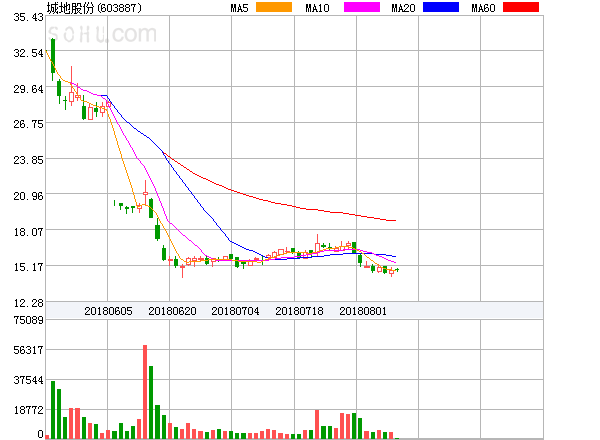Screen dimensions: 600x440
Task: Select the MA20 legend label
Action: 403,8
